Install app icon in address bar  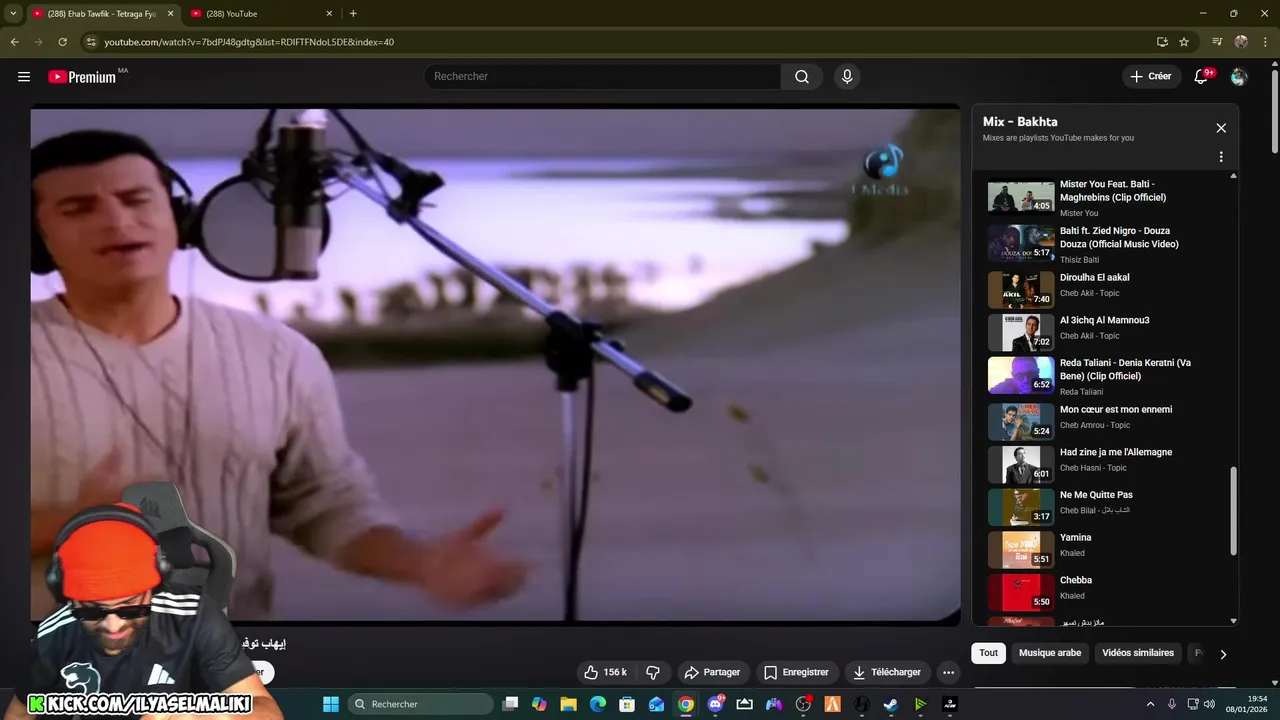(1162, 42)
